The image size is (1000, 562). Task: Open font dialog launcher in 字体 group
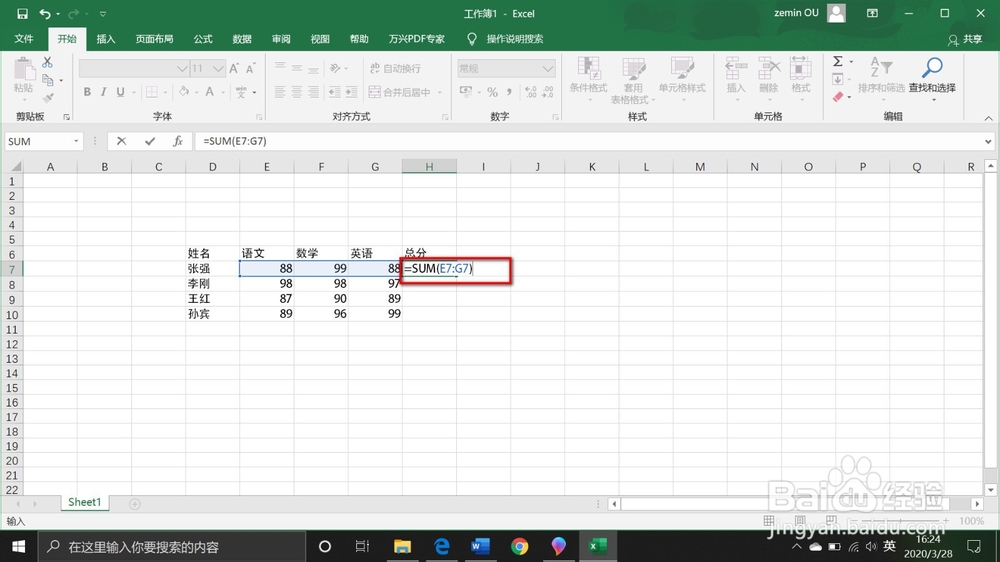coord(259,117)
